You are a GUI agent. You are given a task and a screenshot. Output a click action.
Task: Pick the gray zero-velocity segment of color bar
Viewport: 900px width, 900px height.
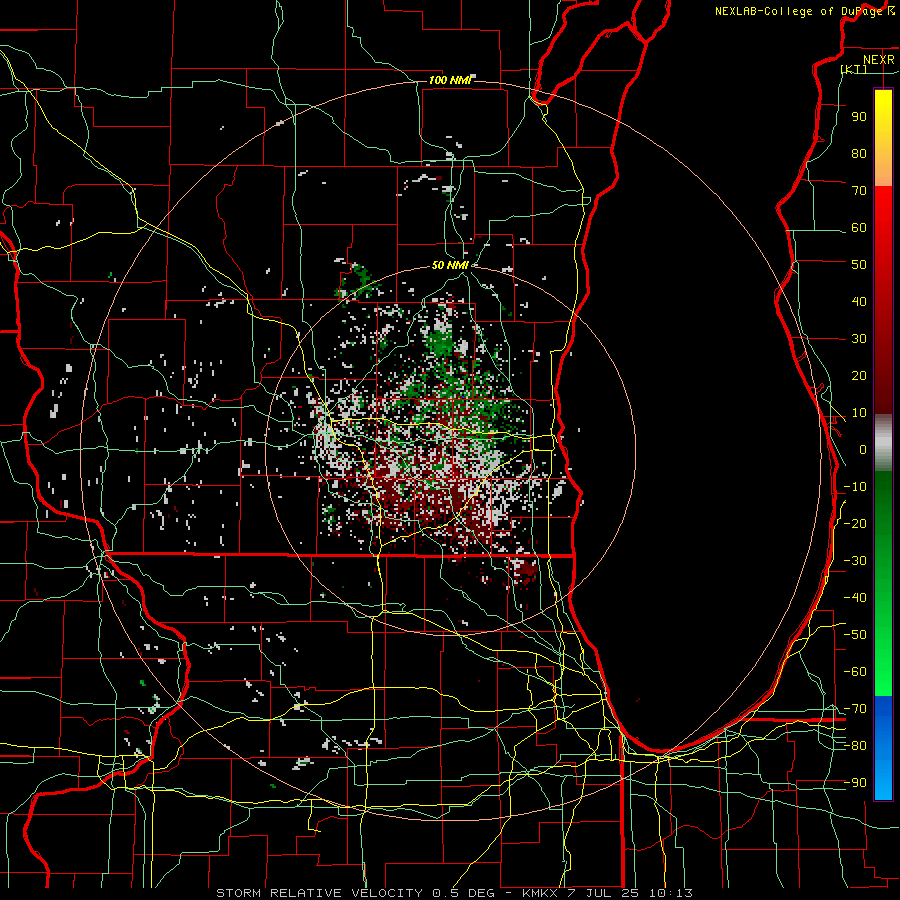[x=883, y=443]
